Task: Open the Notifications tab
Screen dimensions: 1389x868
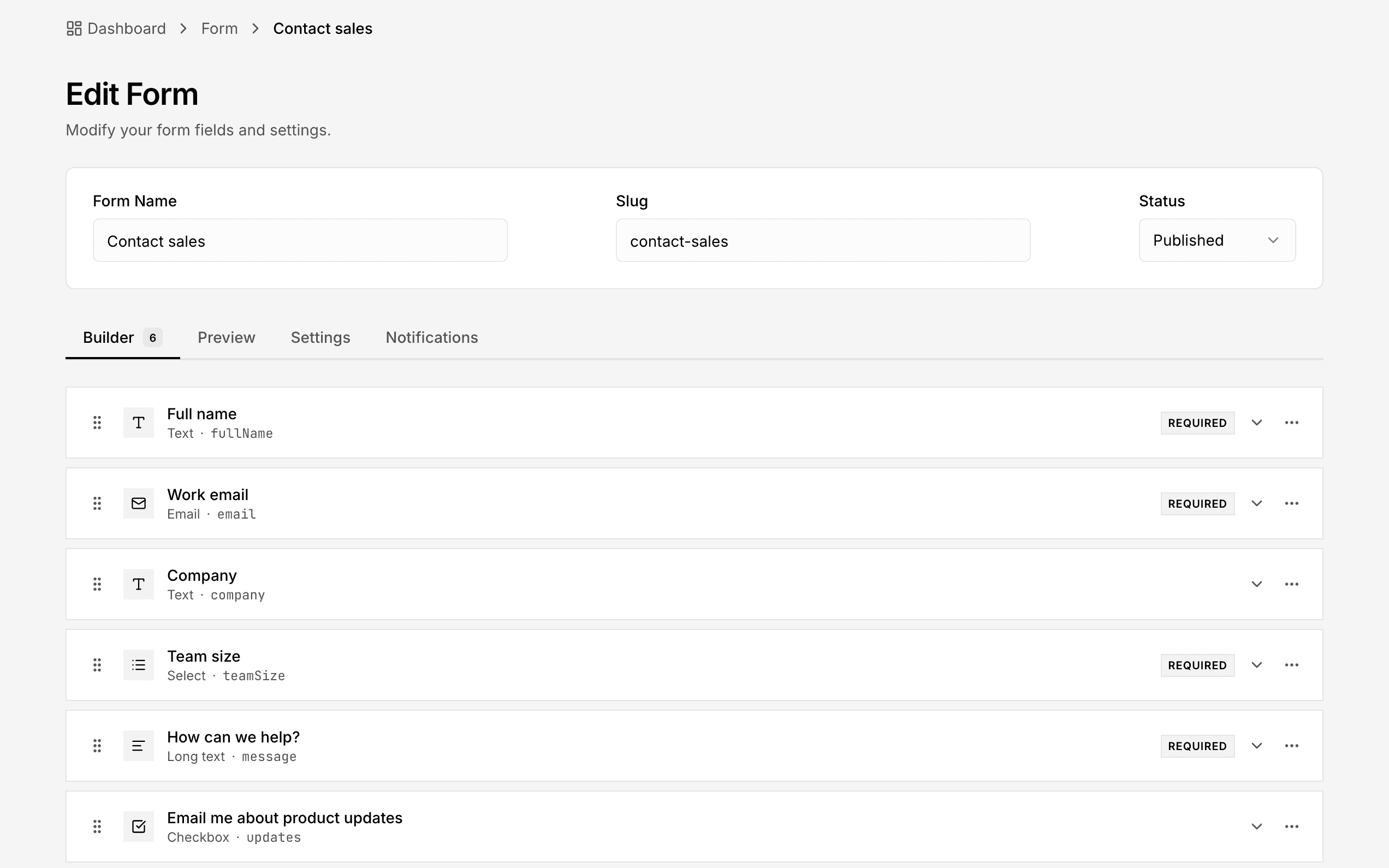Action: (x=432, y=337)
